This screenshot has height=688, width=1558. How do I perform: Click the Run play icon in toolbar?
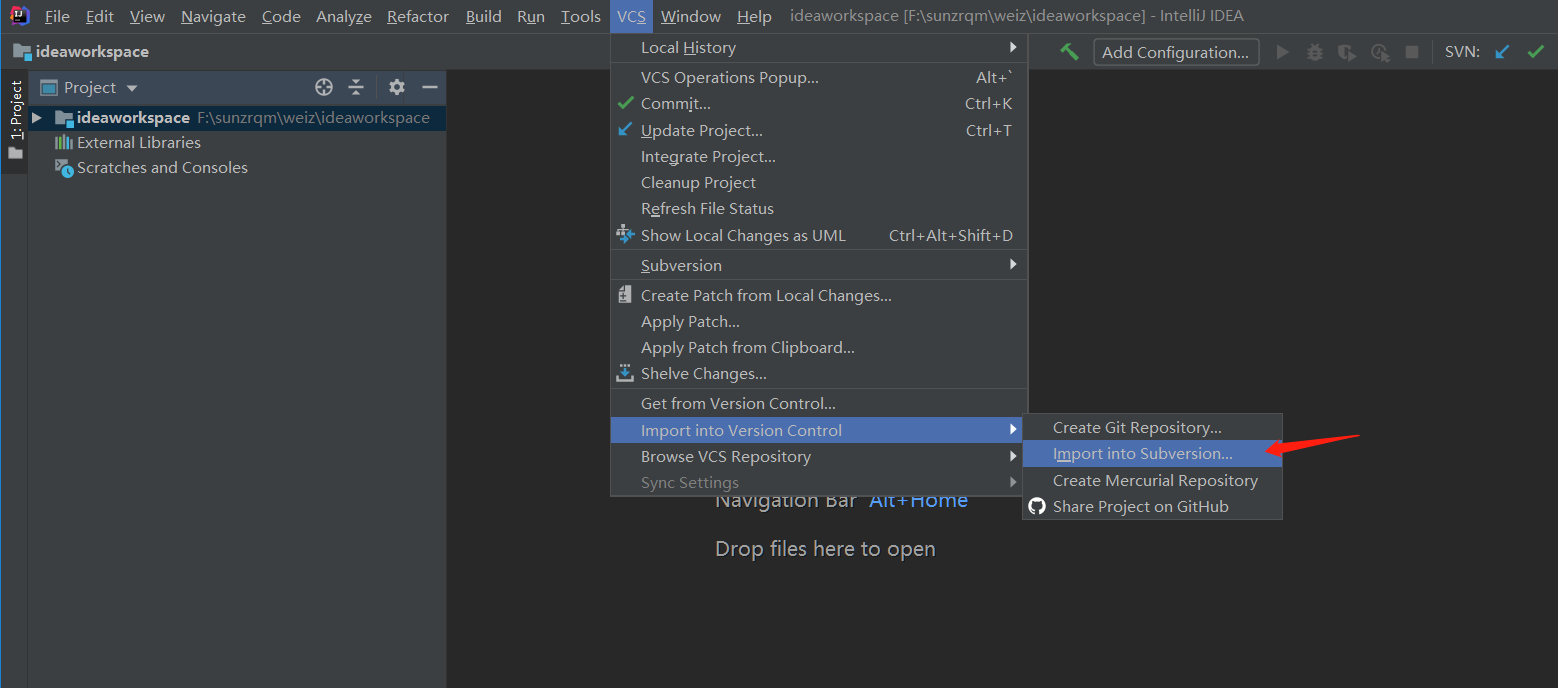click(1283, 52)
